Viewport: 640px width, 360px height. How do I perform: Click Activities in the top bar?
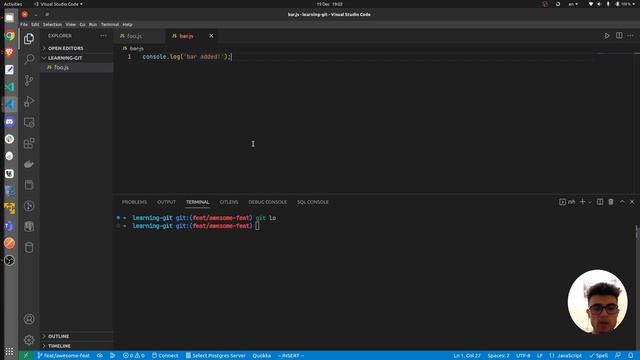[x=13, y=4]
